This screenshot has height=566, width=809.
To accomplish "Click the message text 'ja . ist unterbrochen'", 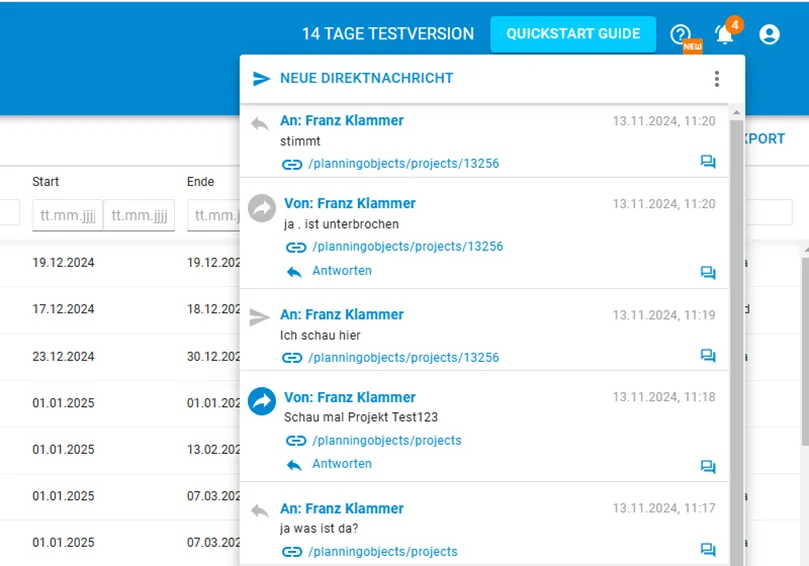I will (342, 224).
